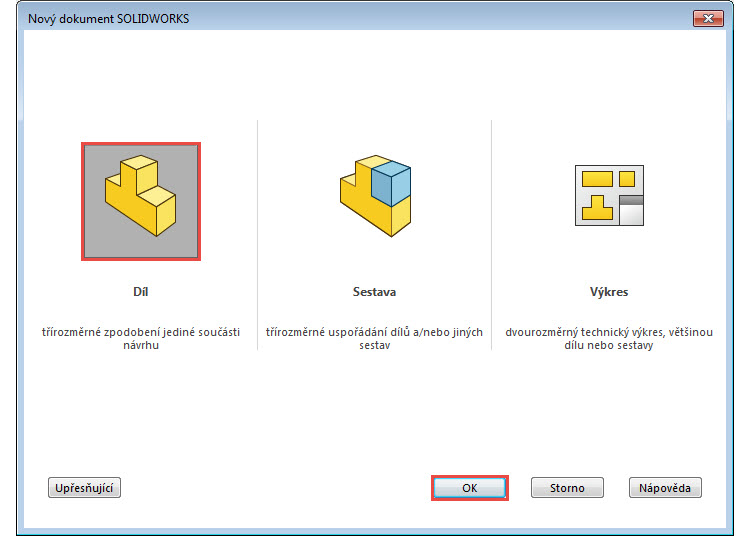Select the Sestava assembly icon

(x=374, y=196)
